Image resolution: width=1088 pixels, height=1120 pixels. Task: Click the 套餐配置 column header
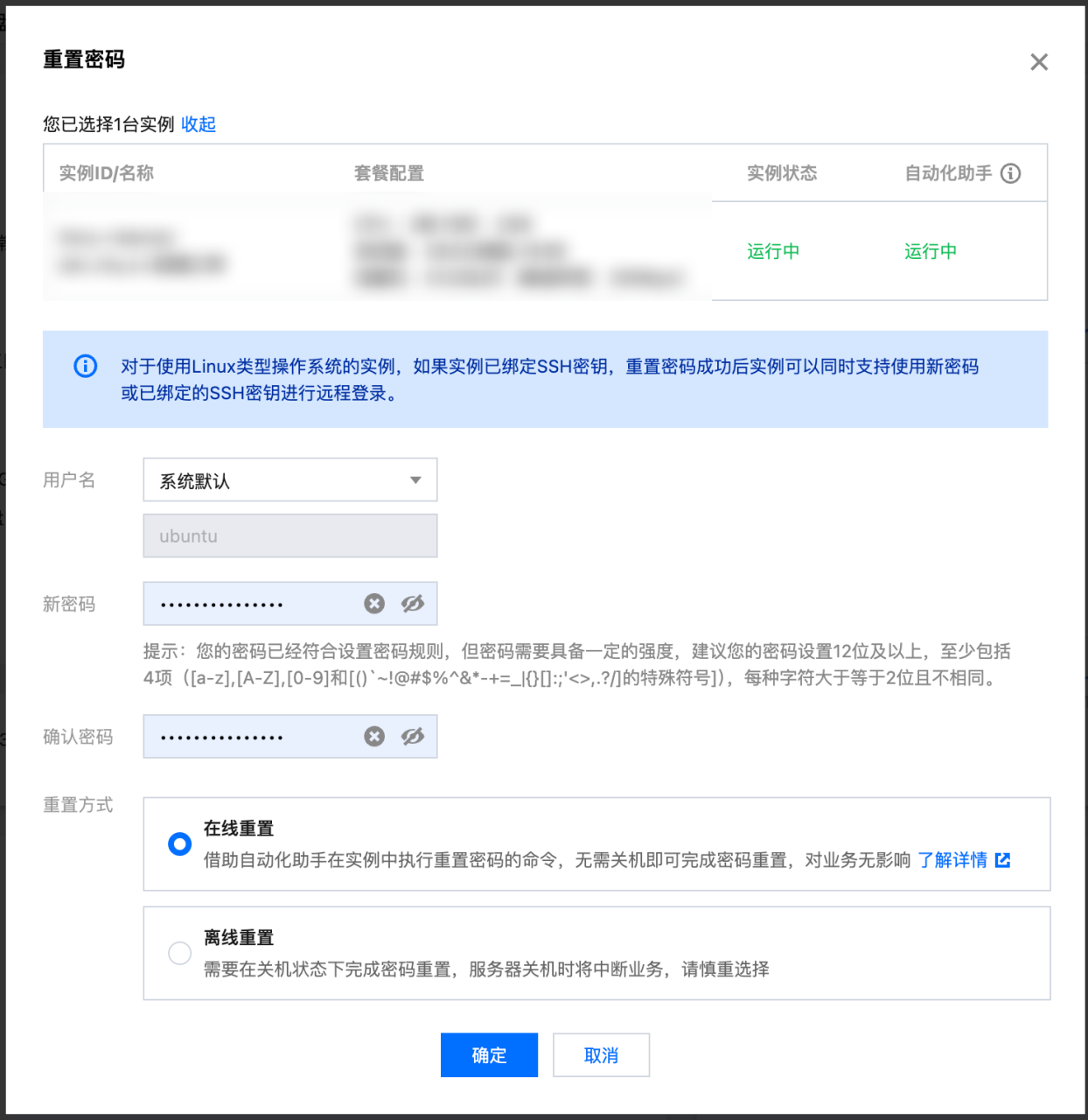tap(389, 173)
